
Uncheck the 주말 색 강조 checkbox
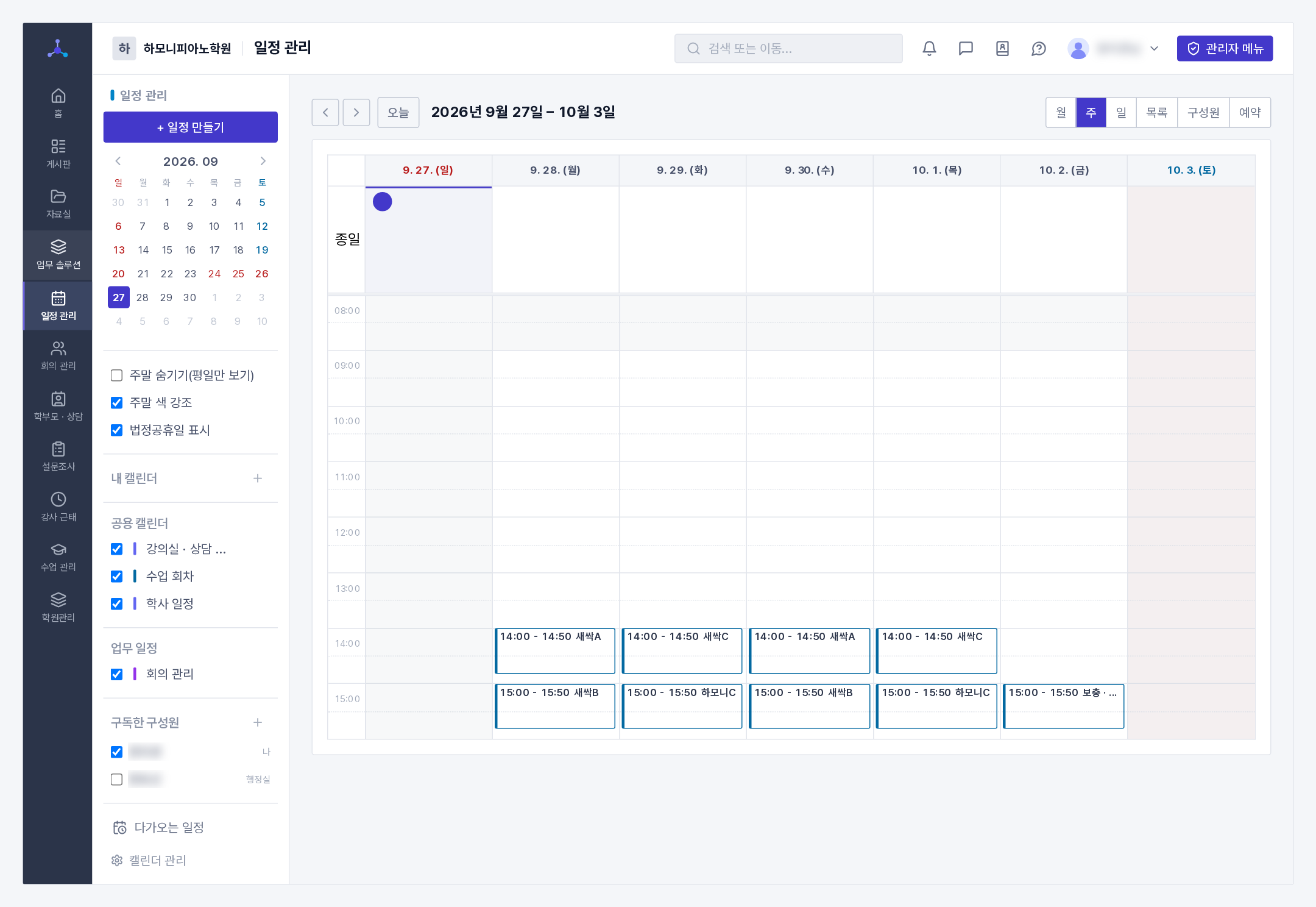pos(116,402)
